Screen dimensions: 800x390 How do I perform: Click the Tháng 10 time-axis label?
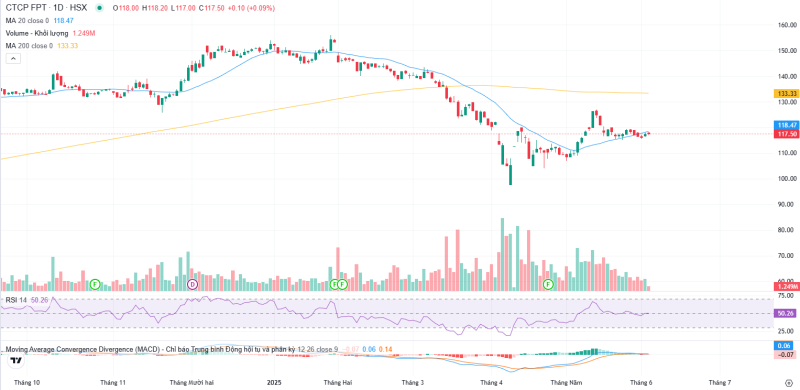tap(27, 382)
